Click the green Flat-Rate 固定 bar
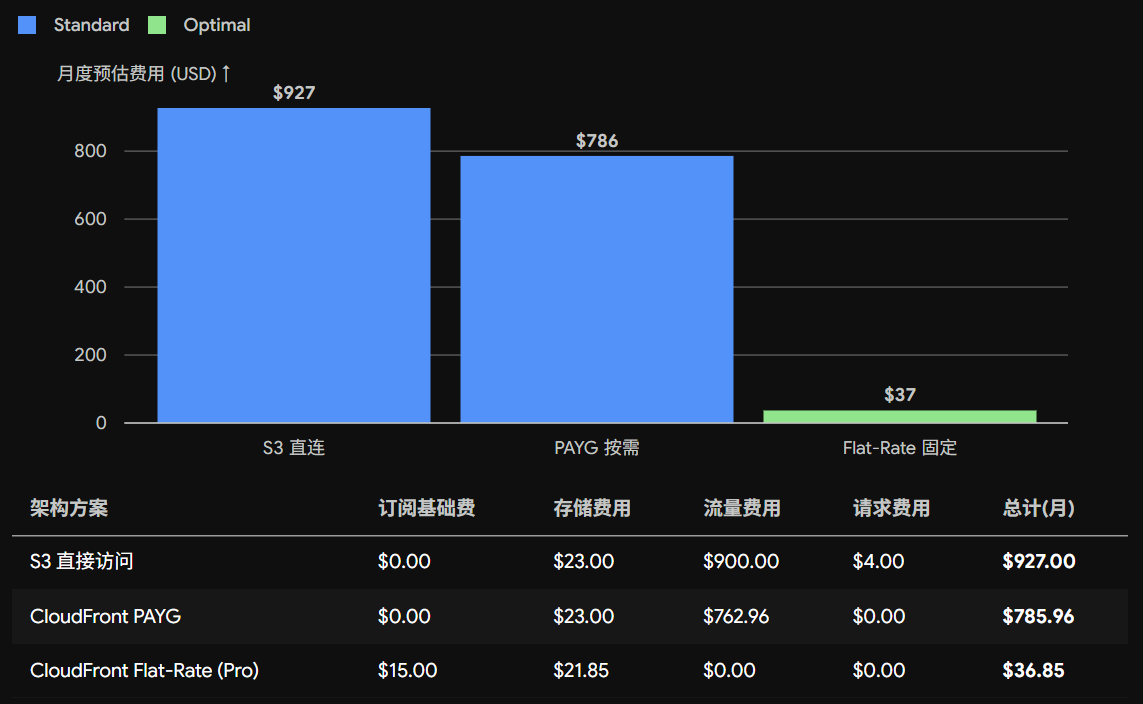 pyautogui.click(x=900, y=416)
